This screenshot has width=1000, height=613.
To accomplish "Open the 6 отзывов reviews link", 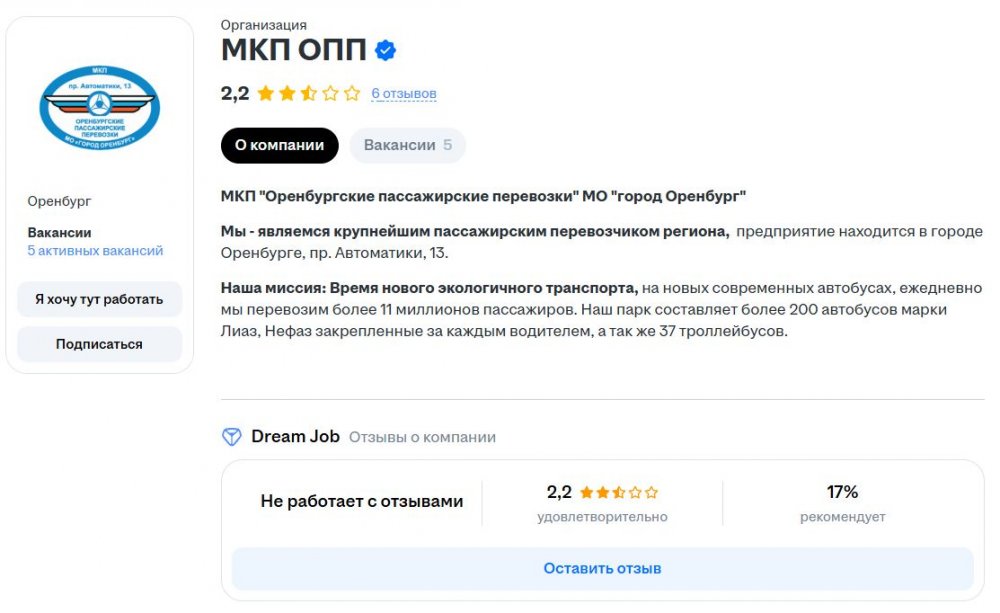I will click(404, 94).
